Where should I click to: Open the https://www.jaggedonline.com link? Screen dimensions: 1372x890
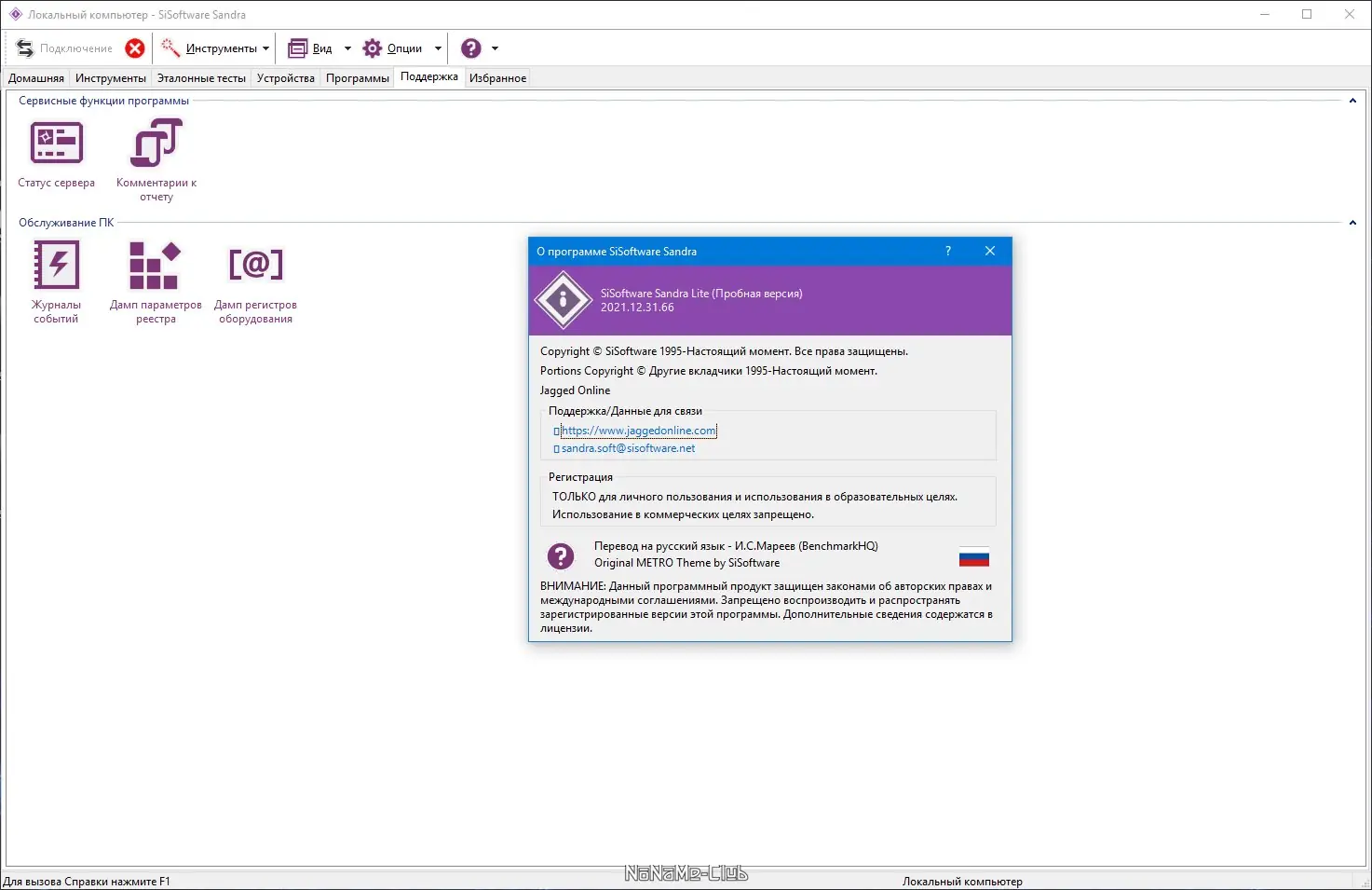coord(639,431)
